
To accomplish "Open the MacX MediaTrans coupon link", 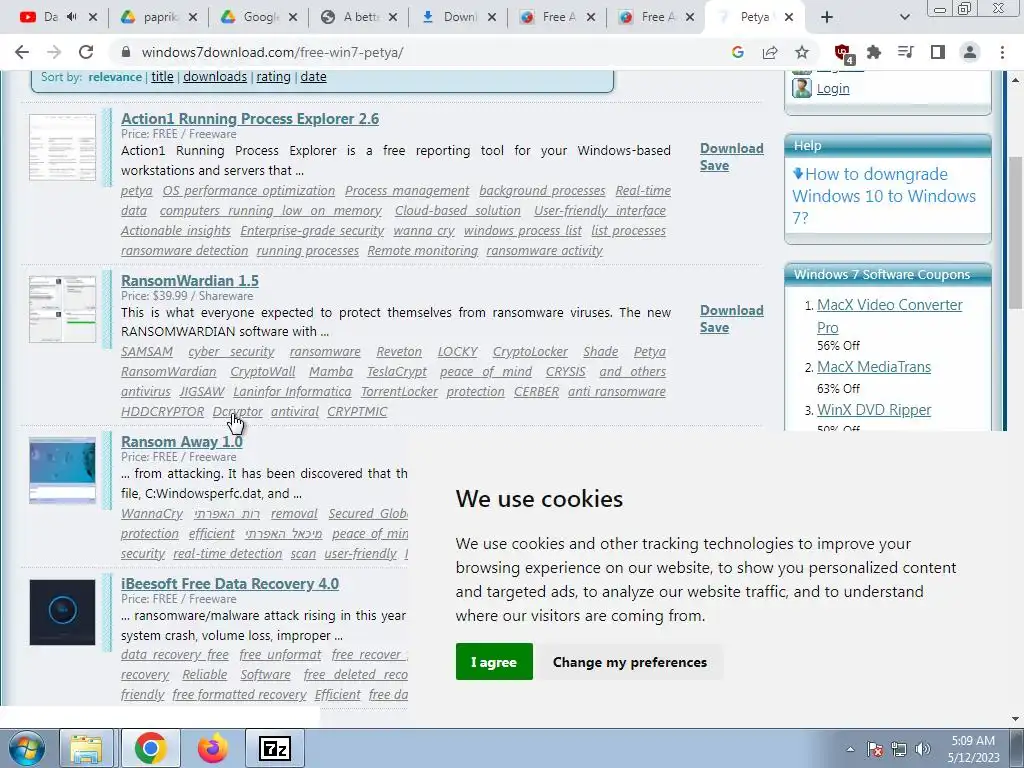I will (874, 367).
